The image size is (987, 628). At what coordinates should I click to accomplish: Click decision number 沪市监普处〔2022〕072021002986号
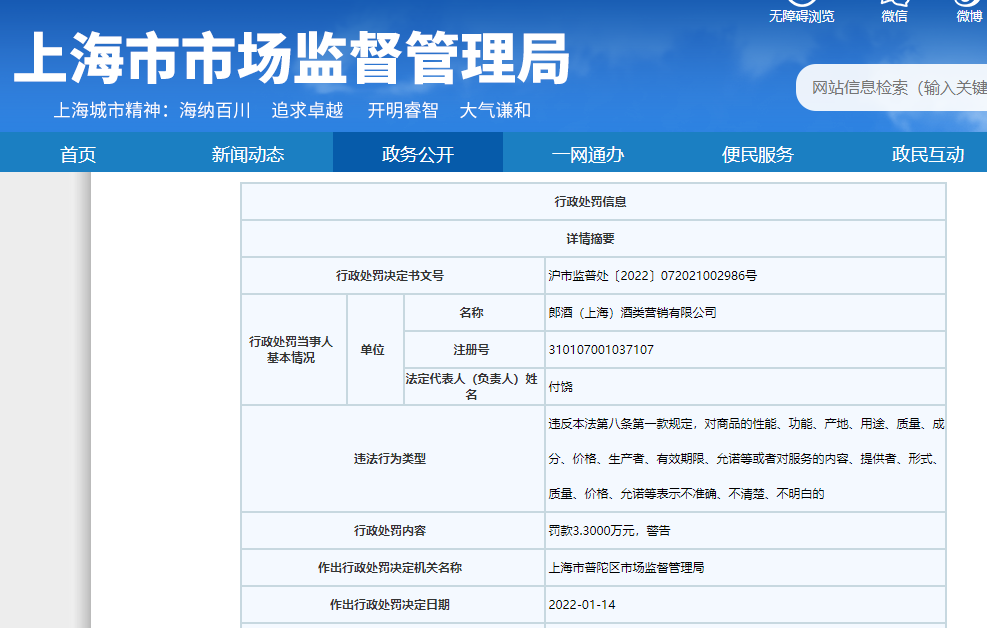coord(652,276)
